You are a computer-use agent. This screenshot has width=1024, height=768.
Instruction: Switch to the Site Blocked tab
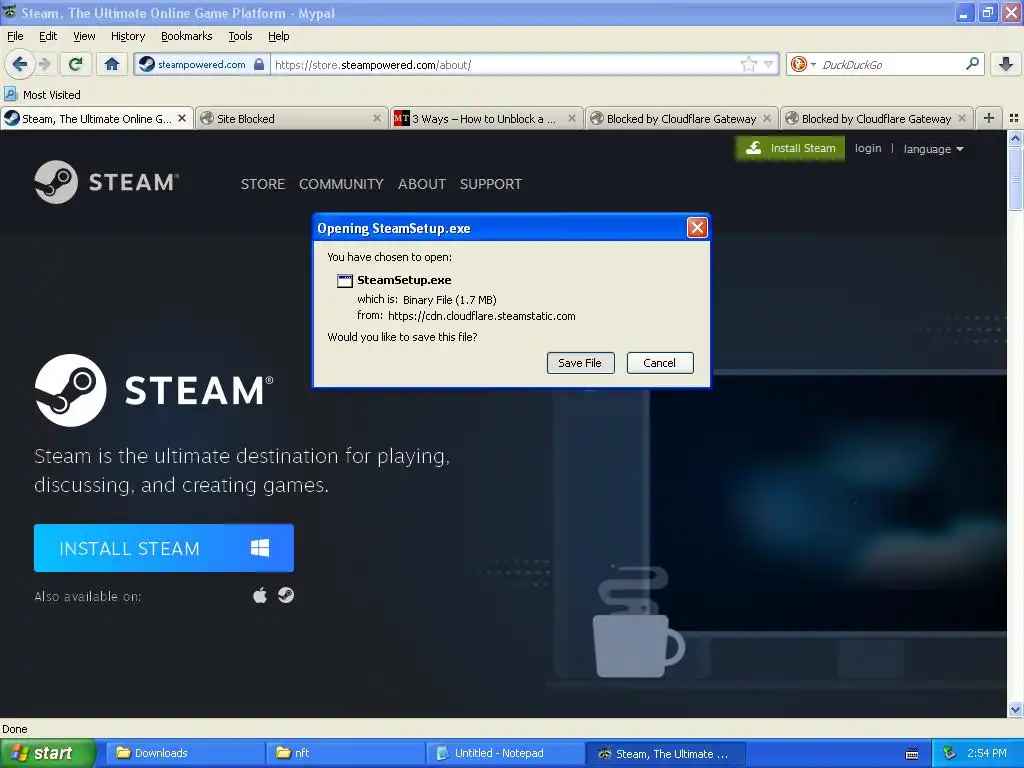tap(291, 118)
